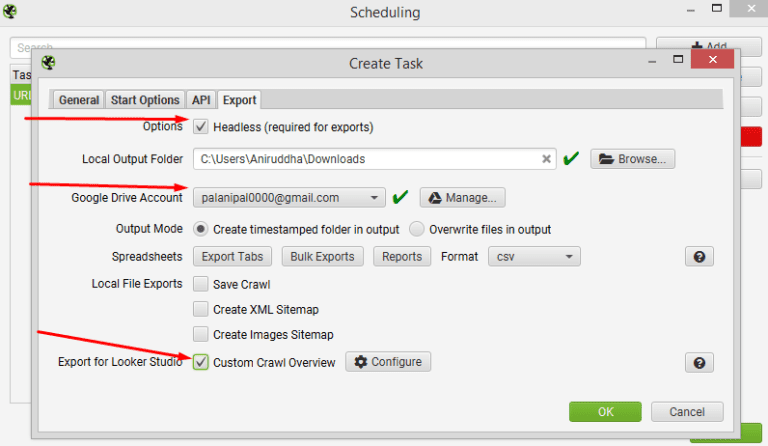This screenshot has height=446, width=768.
Task: Enable the Save Crawl checkbox
Action: pos(200,284)
